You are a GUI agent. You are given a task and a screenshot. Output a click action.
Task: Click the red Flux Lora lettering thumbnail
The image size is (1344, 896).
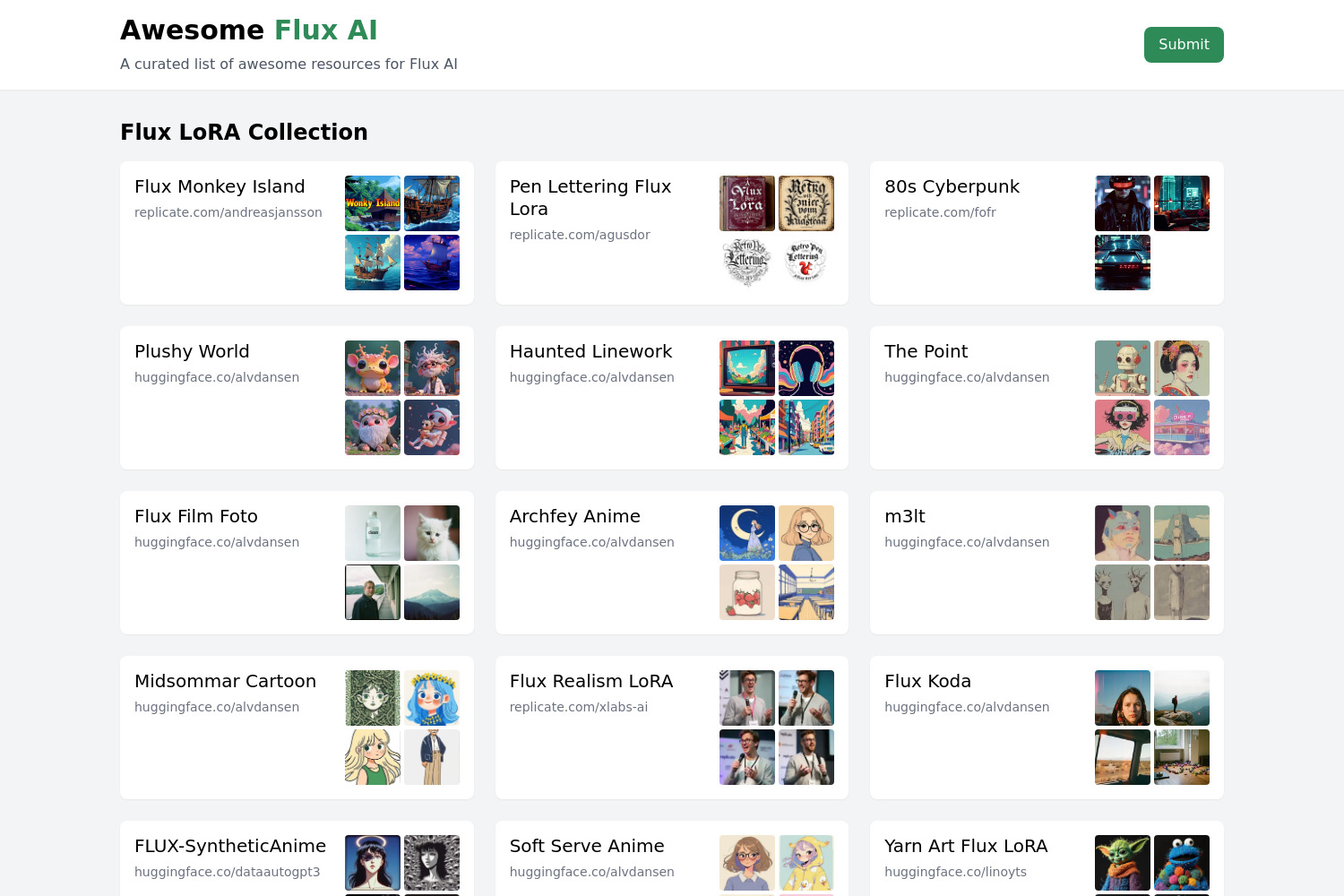pyautogui.click(x=747, y=203)
